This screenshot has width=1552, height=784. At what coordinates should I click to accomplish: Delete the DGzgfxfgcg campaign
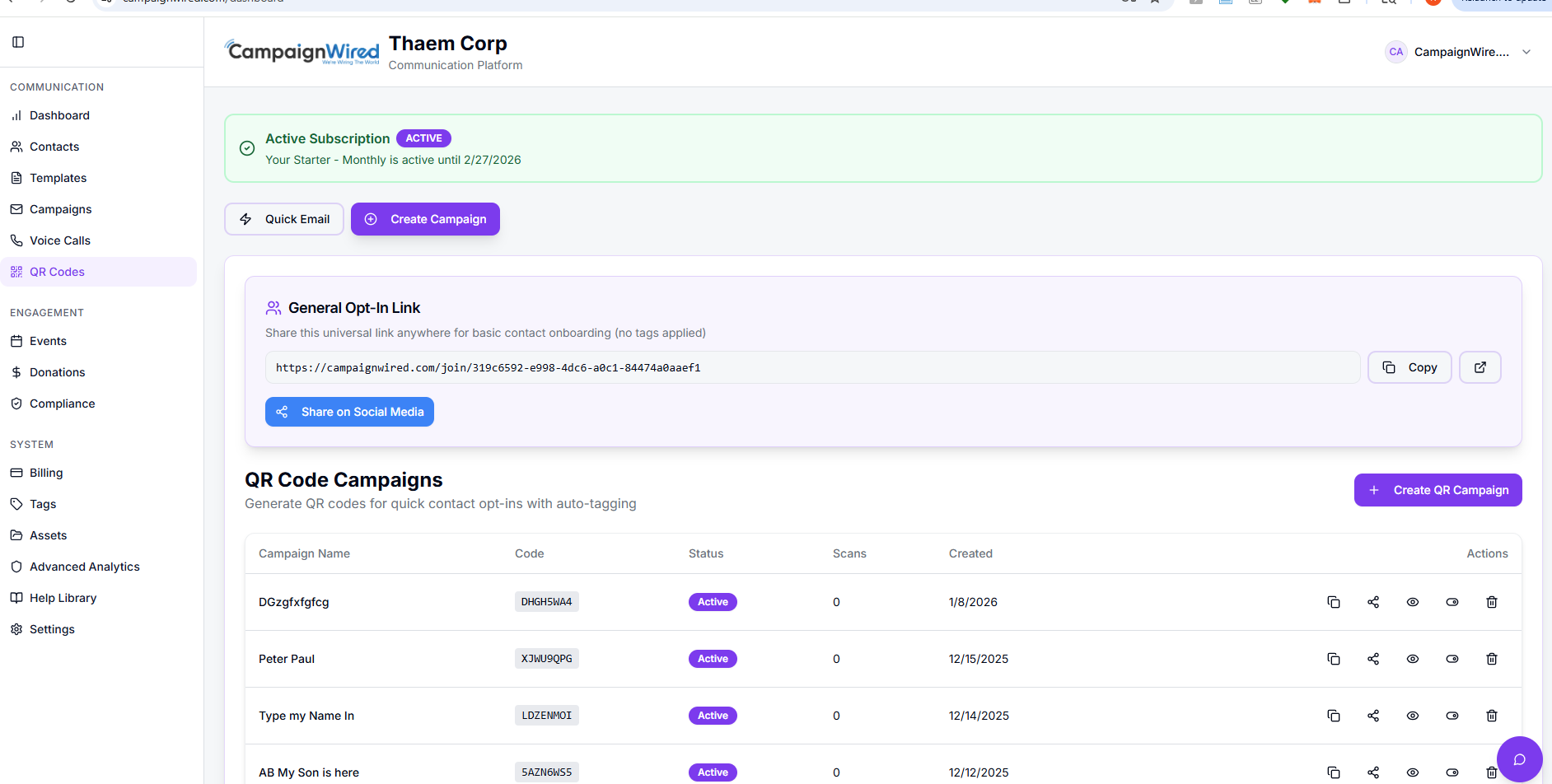pos(1492,602)
